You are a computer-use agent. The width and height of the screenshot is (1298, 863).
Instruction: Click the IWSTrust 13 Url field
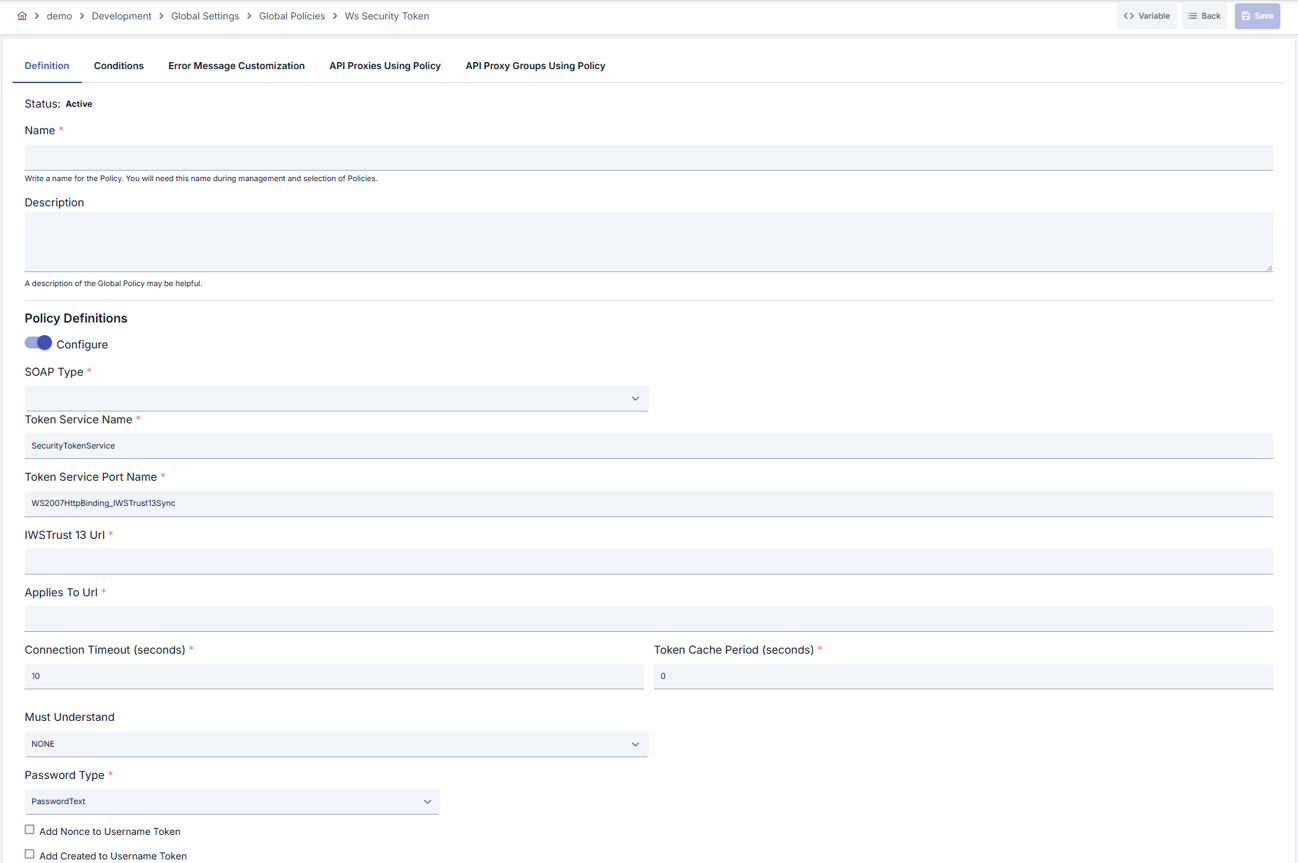(649, 561)
